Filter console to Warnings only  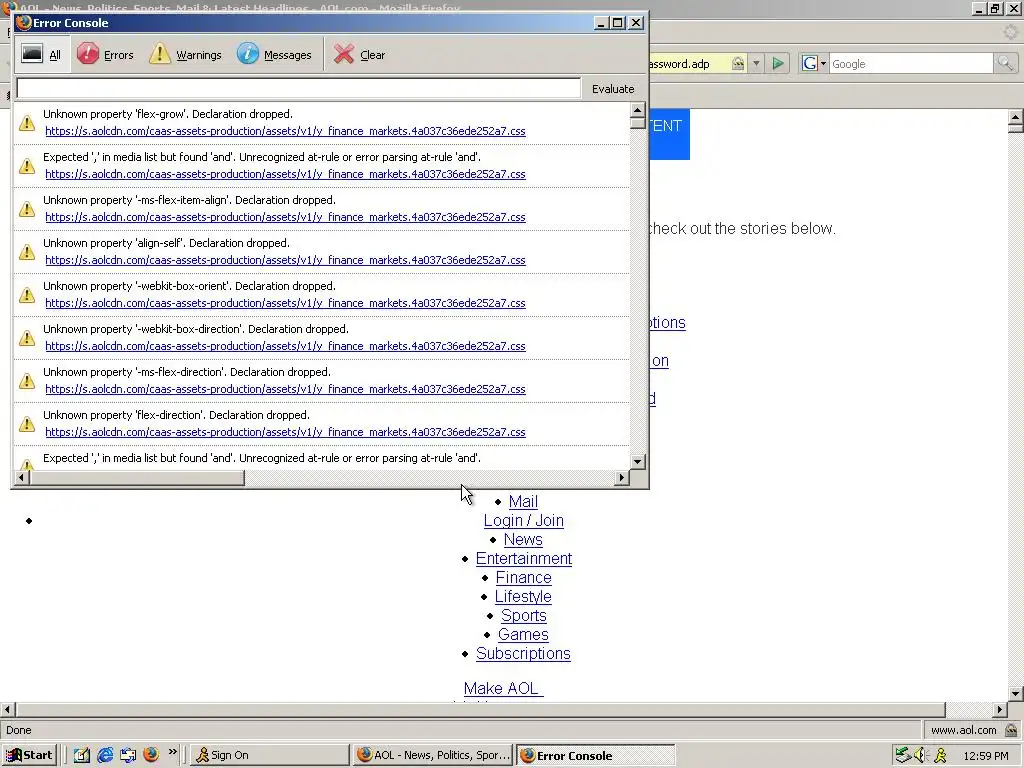tap(185, 55)
